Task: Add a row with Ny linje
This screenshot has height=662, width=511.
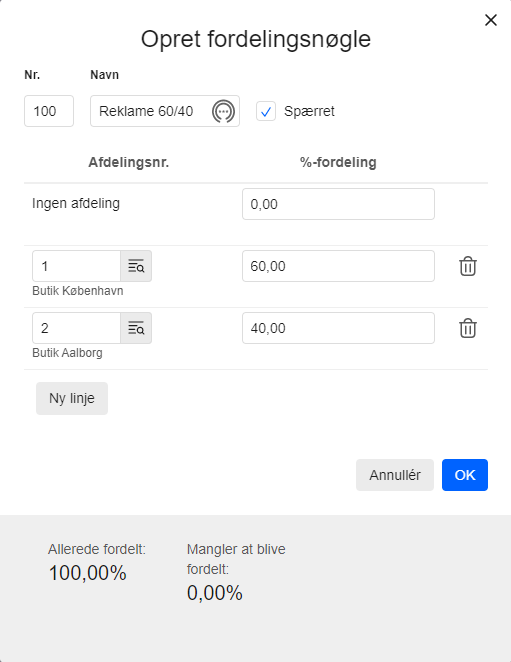Action: point(72,399)
